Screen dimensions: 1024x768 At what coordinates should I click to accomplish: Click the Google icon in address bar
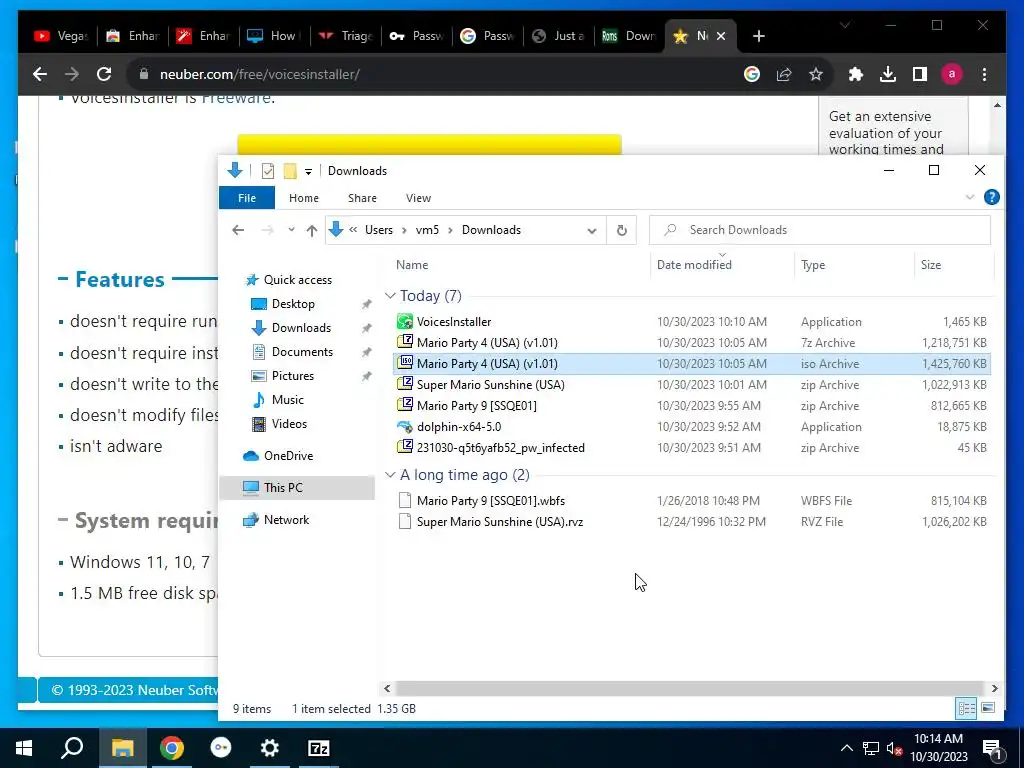(x=752, y=74)
